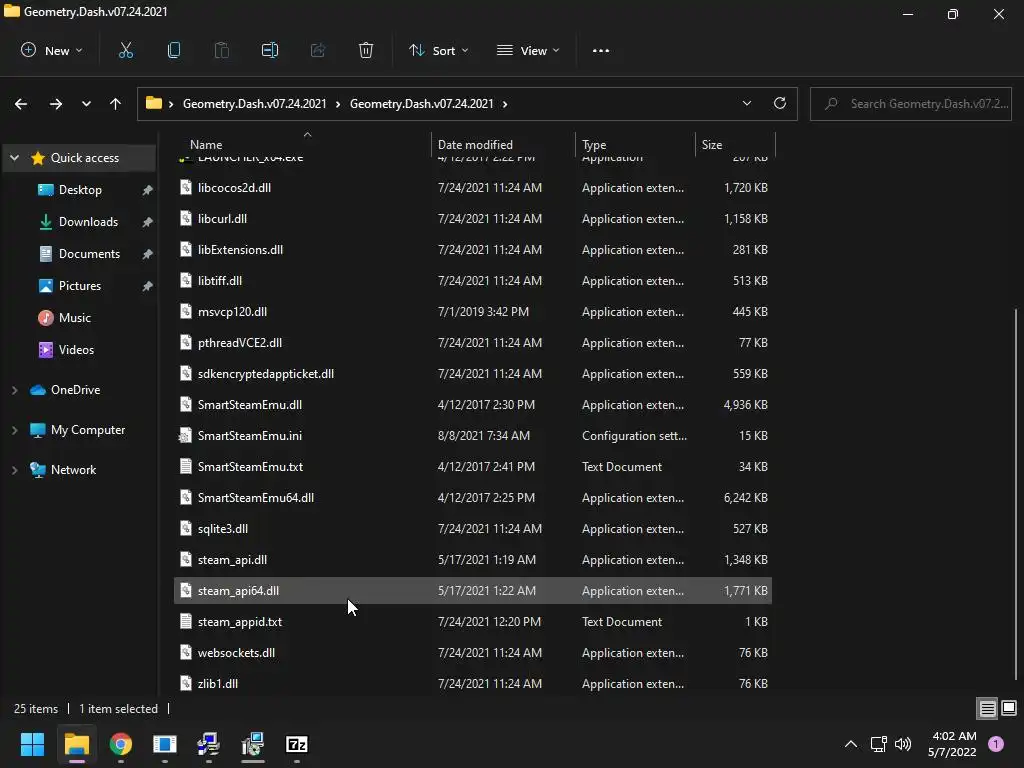Switch to details view layout icon
The height and width of the screenshot is (768, 1024).
987,708
